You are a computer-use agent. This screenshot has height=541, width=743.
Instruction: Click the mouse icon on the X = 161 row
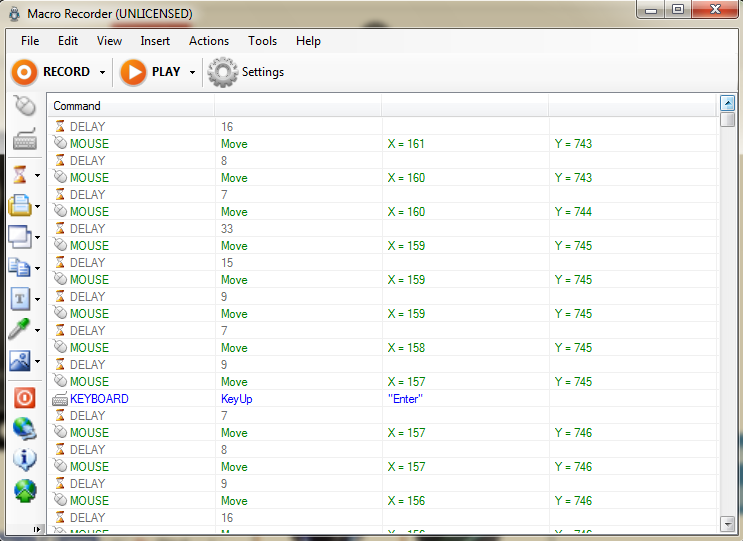[x=60, y=143]
